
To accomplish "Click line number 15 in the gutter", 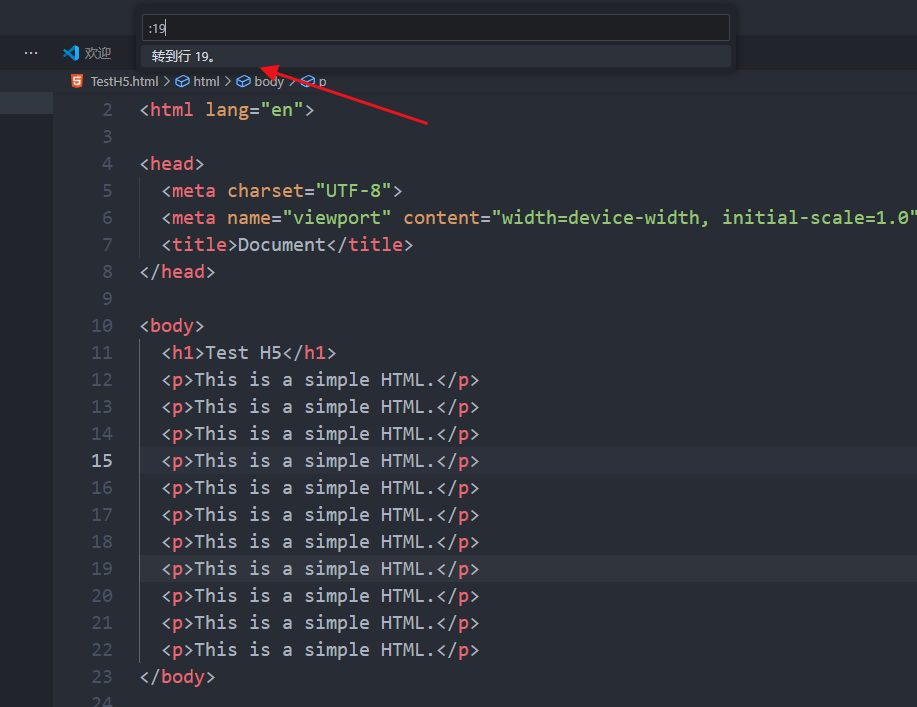I will click(x=102, y=461).
